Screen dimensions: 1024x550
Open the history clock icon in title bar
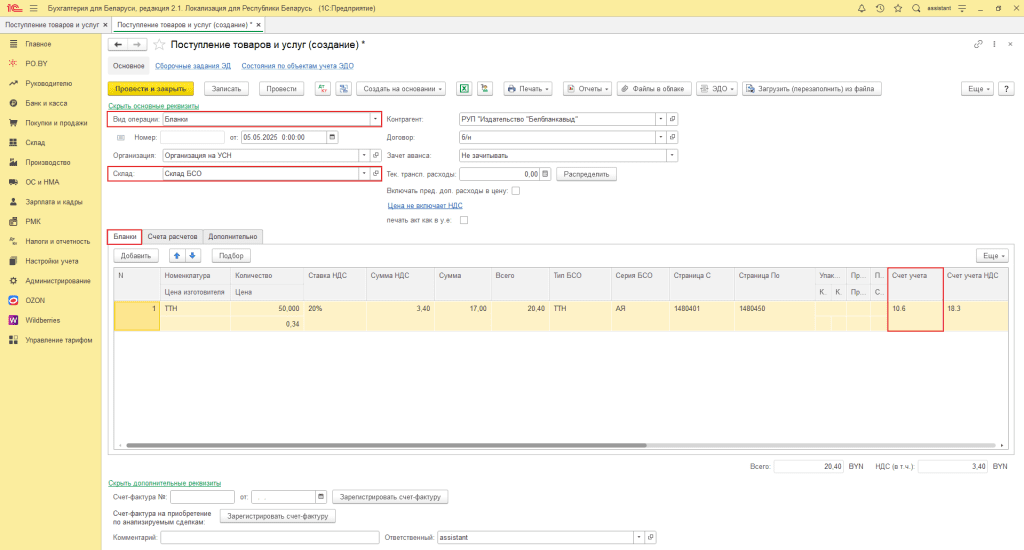(880, 8)
